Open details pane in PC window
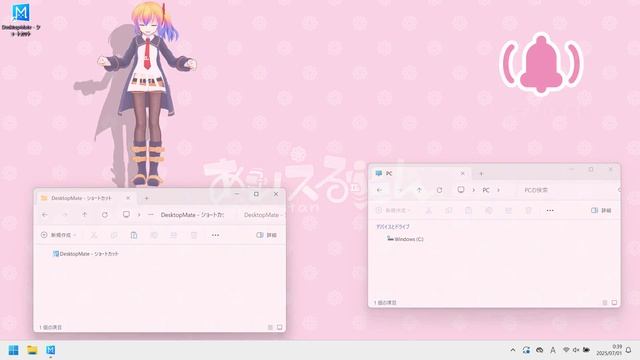Image resolution: width=640 pixels, height=360 pixels. [x=601, y=211]
